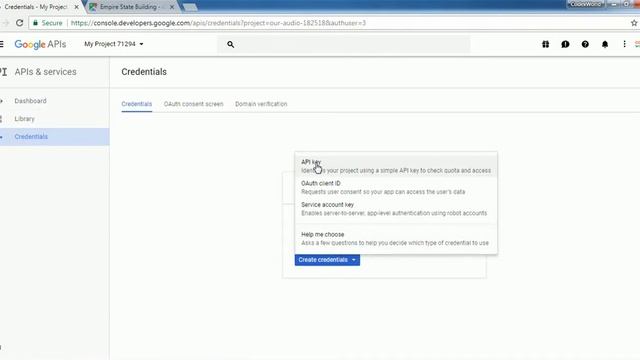The height and width of the screenshot is (360, 640).
Task: Open the feedback alert icon
Action: point(565,44)
